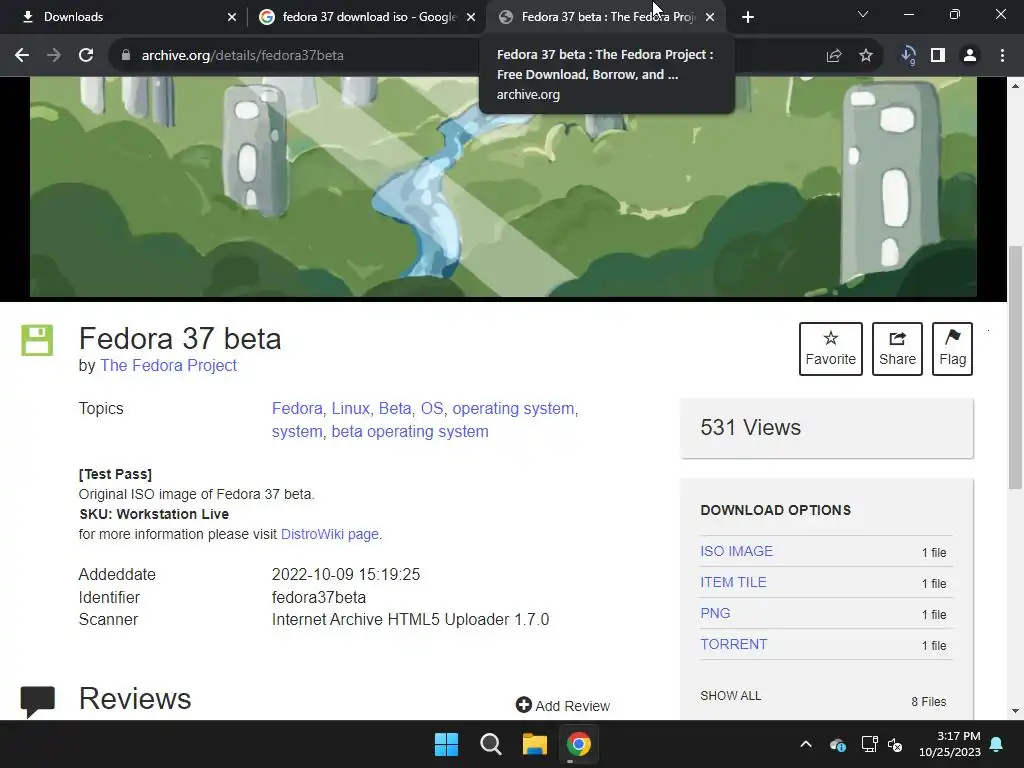Image resolution: width=1024 pixels, height=768 pixels.
Task: Click the scrollbar up arrow
Action: 1015,86
